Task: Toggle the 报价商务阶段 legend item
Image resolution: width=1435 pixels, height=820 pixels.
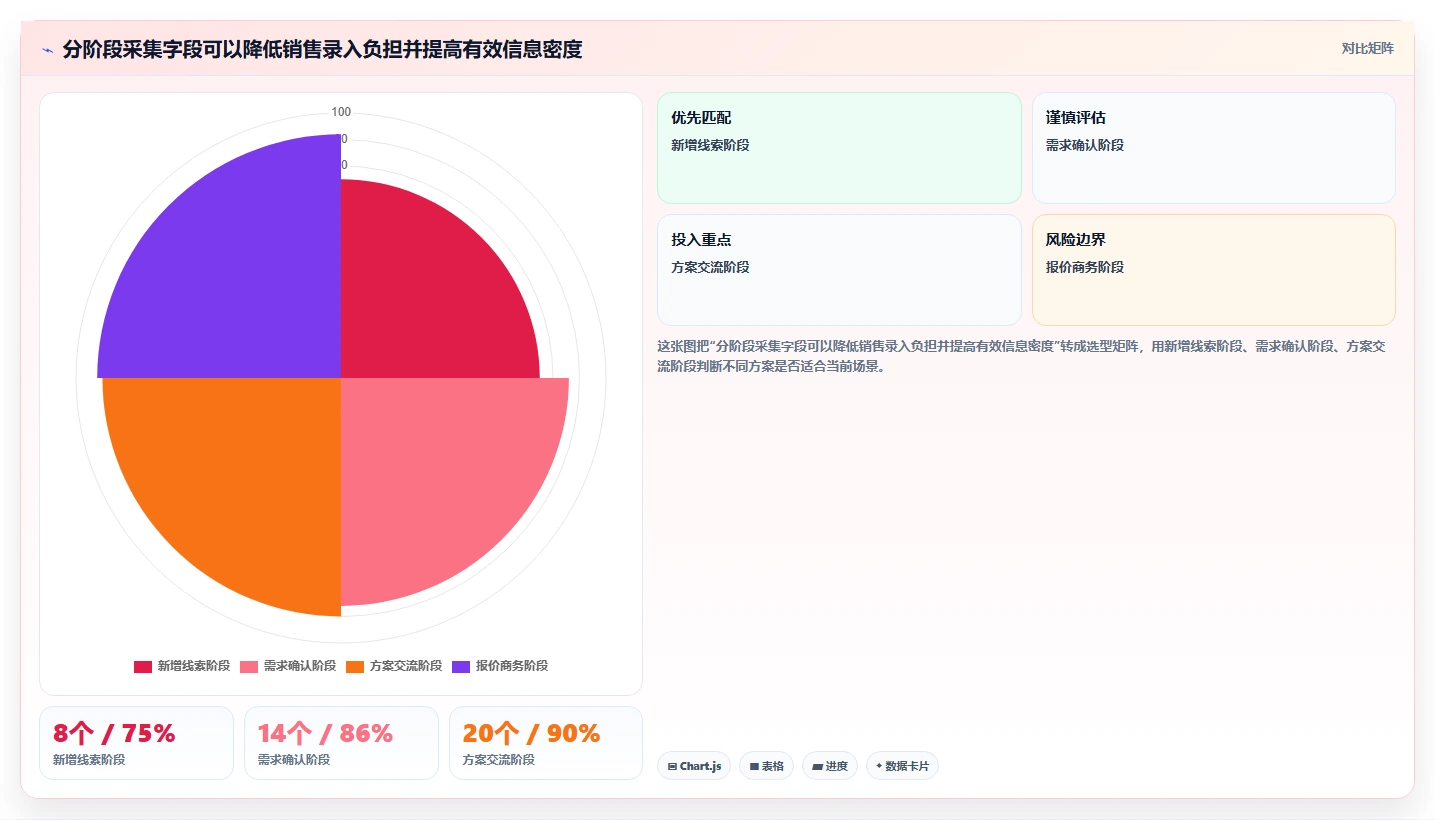Action: pos(500,666)
